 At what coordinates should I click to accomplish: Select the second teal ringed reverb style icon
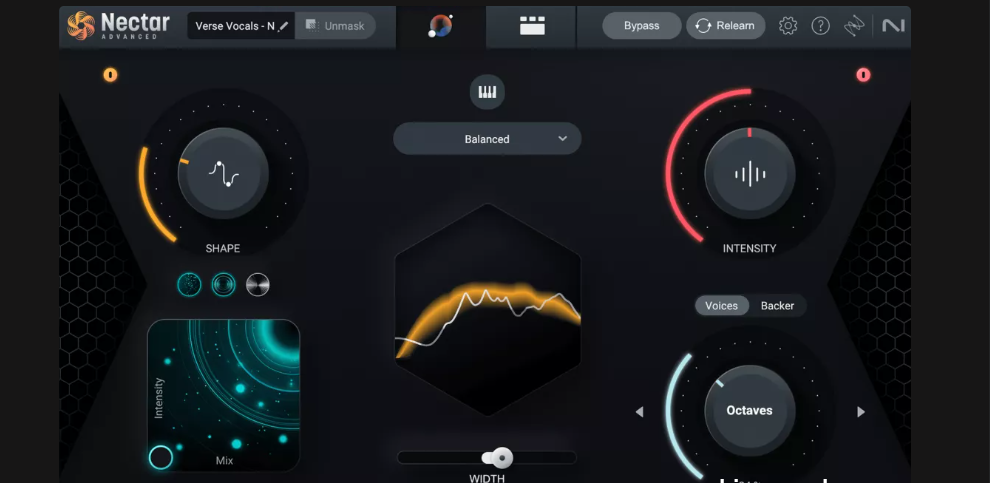pyautogui.click(x=224, y=285)
